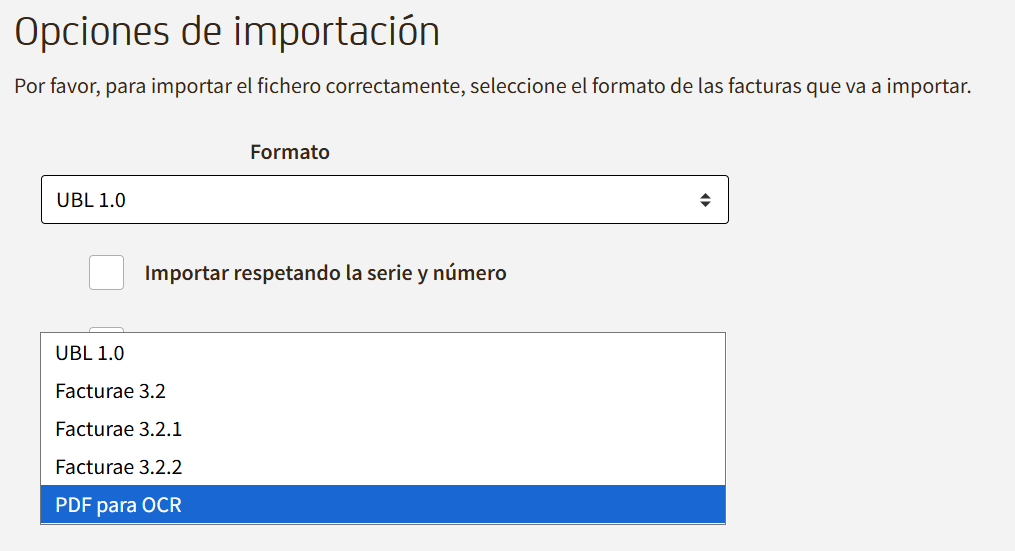The height and width of the screenshot is (551, 1015).
Task: Choose the highlighted "PDF para OCR" option
Action: click(118, 505)
